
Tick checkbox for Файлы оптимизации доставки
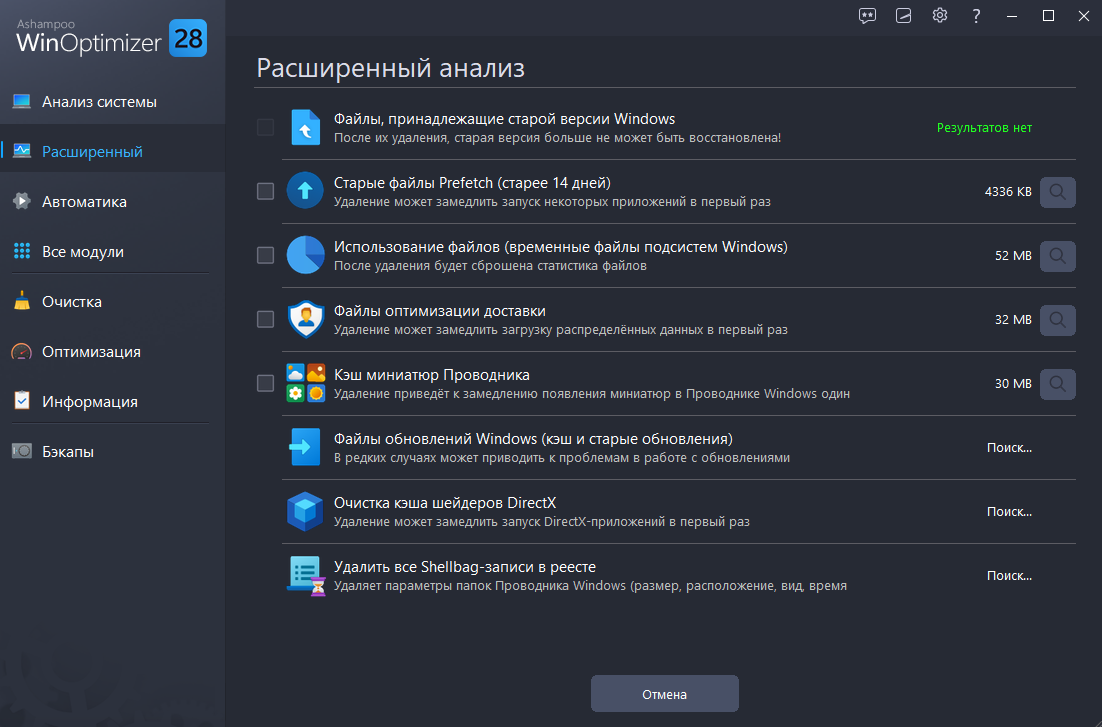[x=265, y=319]
